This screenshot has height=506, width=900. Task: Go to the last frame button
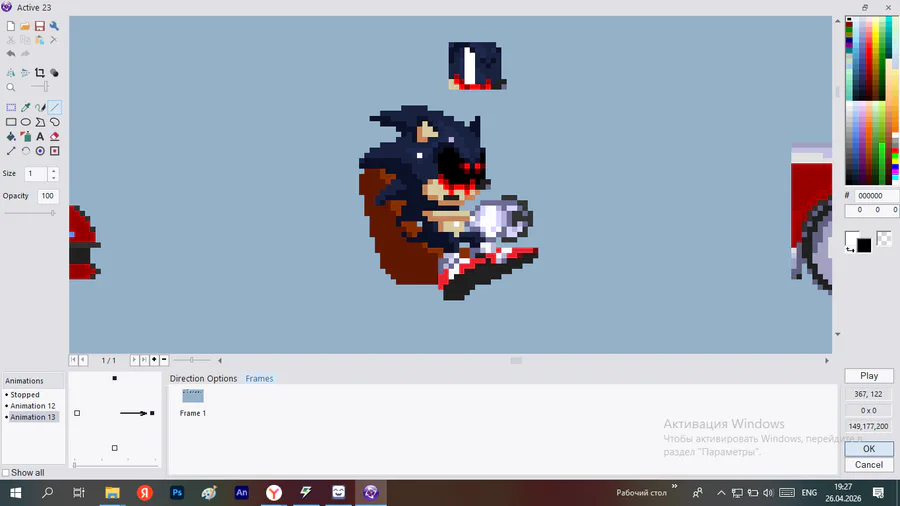coord(144,360)
